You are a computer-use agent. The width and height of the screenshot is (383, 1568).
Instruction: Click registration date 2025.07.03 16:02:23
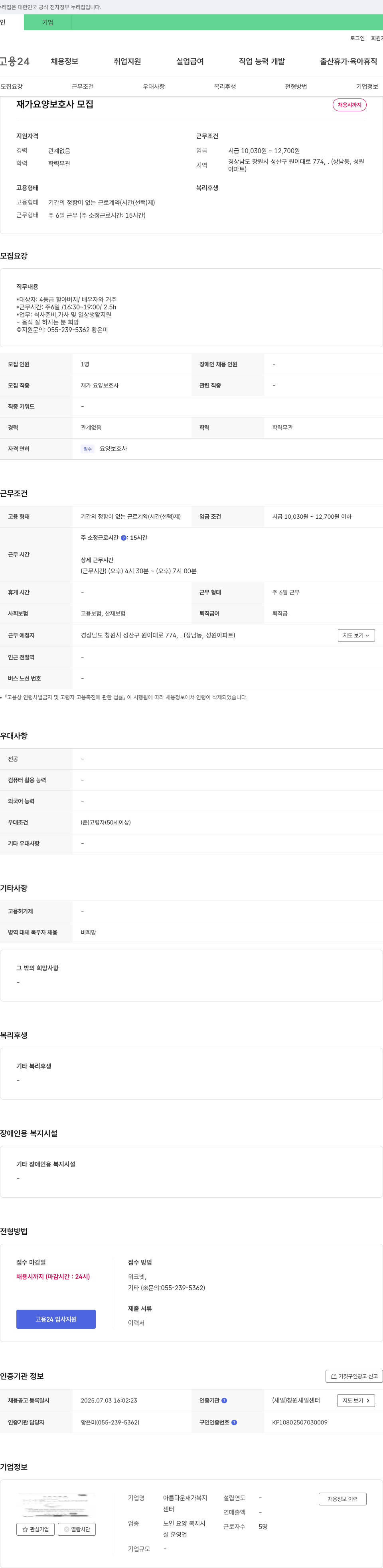click(109, 1400)
